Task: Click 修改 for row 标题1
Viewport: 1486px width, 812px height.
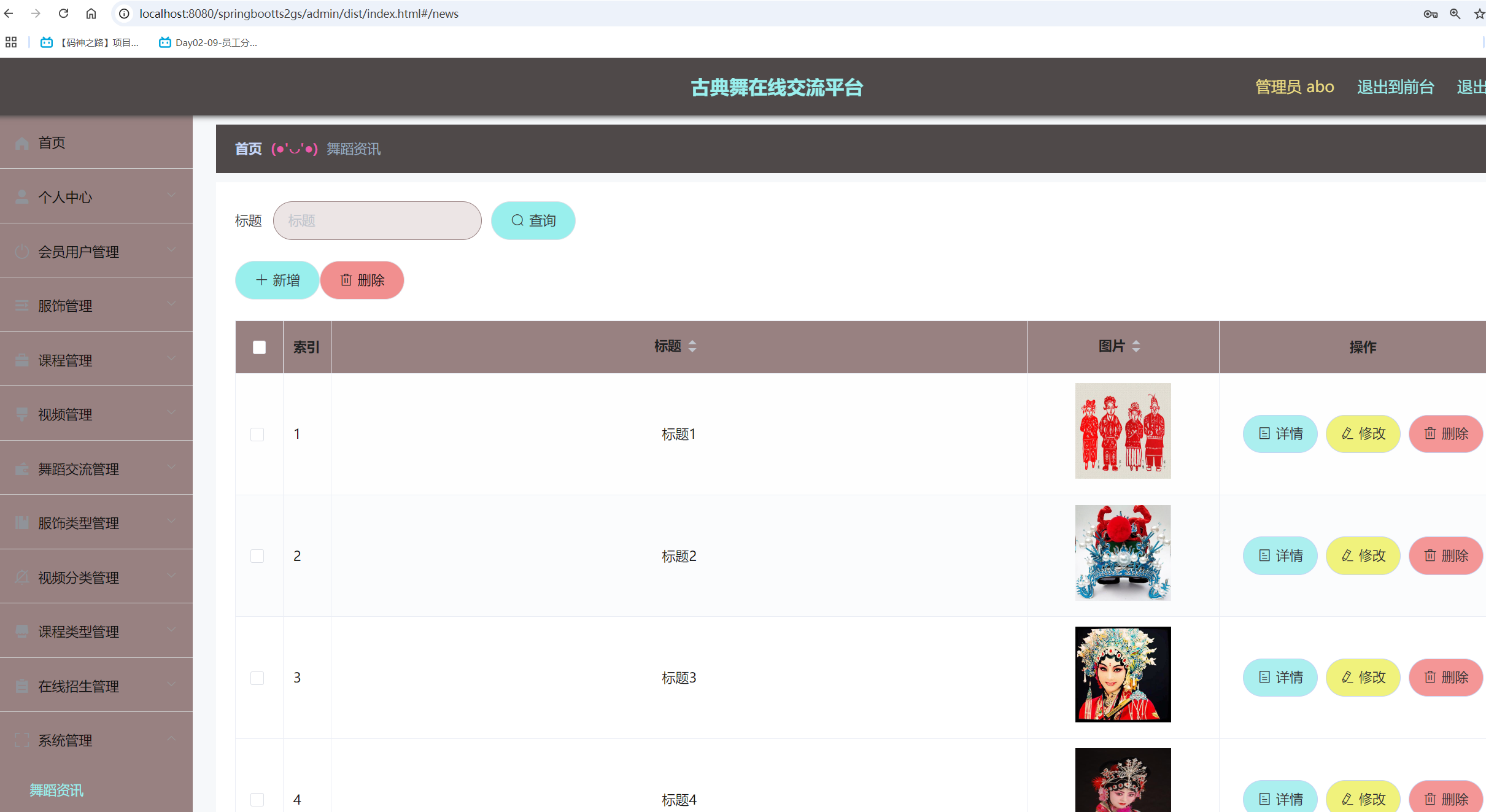Action: (1363, 434)
